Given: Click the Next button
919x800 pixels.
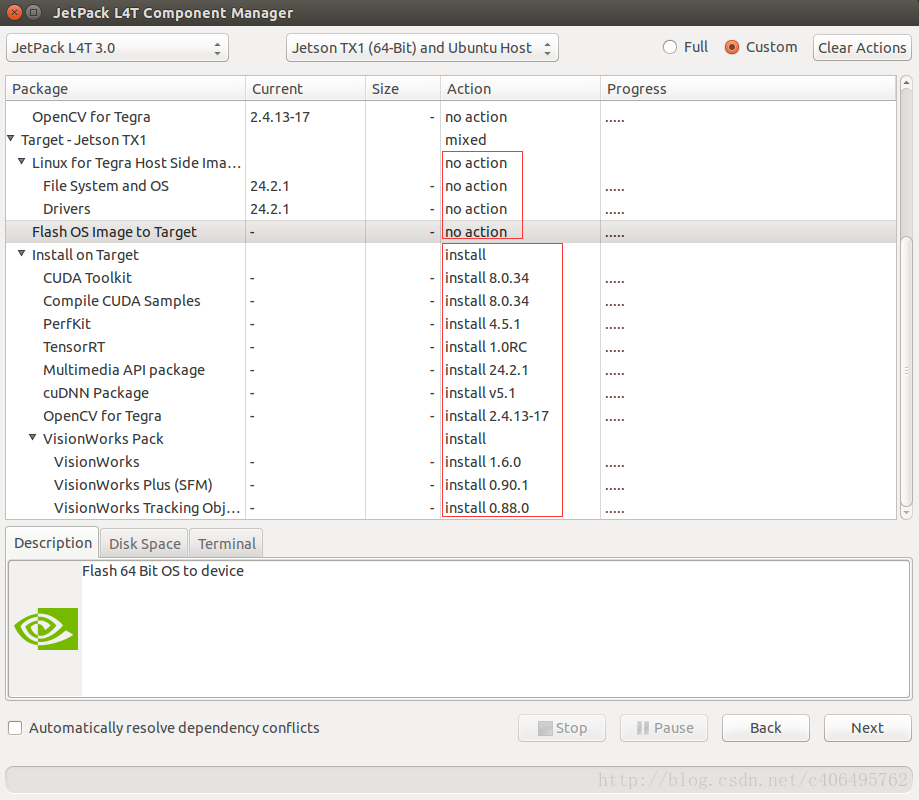Looking at the screenshot, I should [x=867, y=728].
